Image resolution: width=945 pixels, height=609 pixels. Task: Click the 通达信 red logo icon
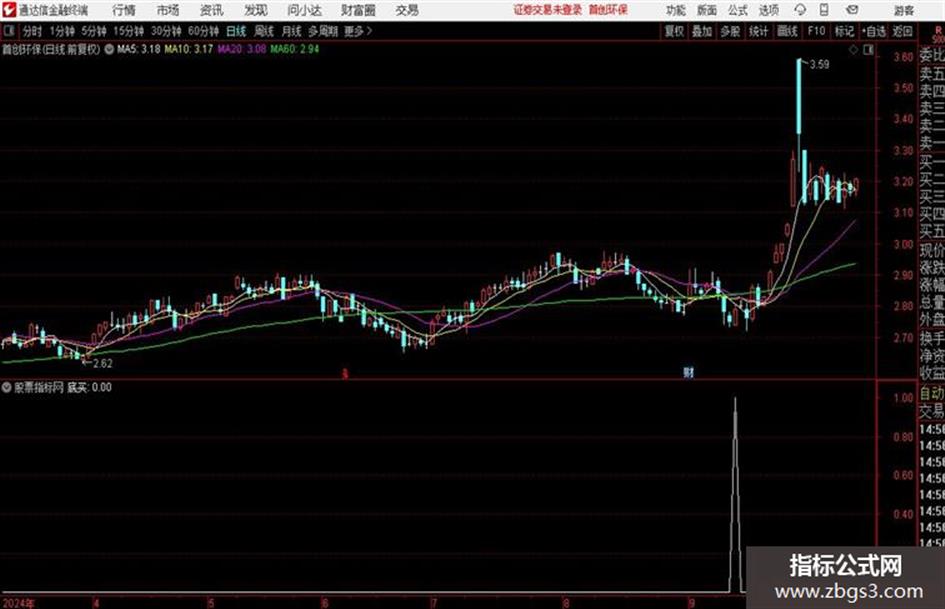point(9,10)
